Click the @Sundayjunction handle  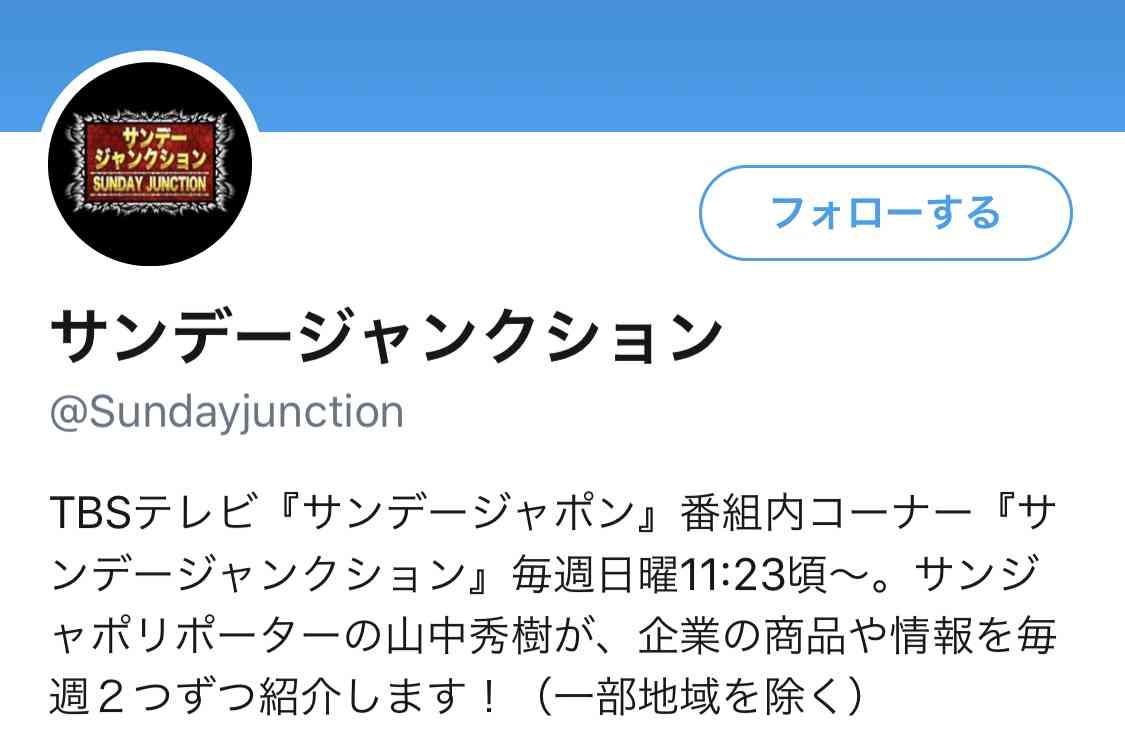pyautogui.click(x=227, y=412)
